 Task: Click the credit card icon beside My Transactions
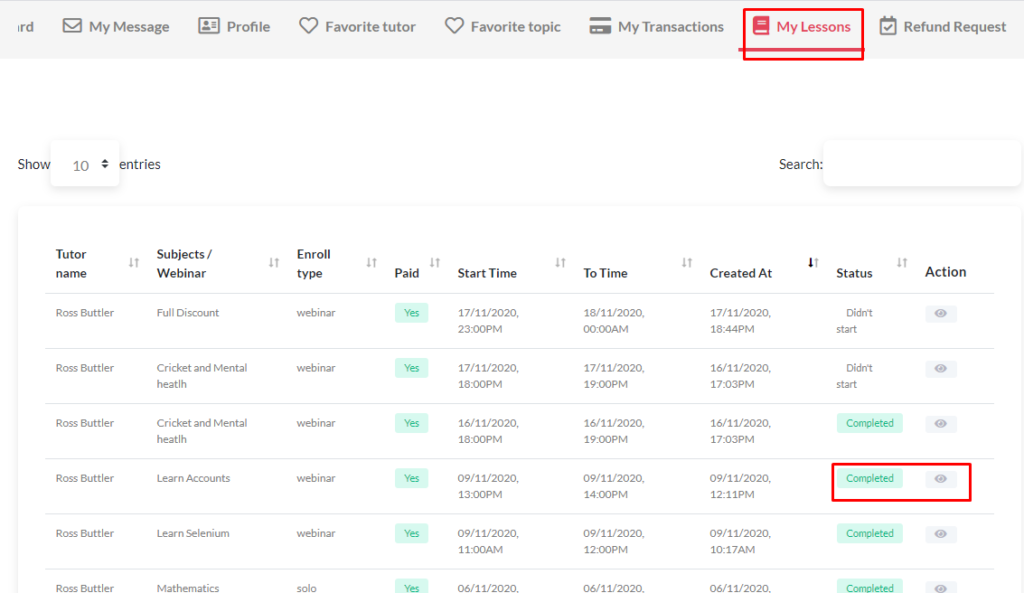(x=600, y=26)
